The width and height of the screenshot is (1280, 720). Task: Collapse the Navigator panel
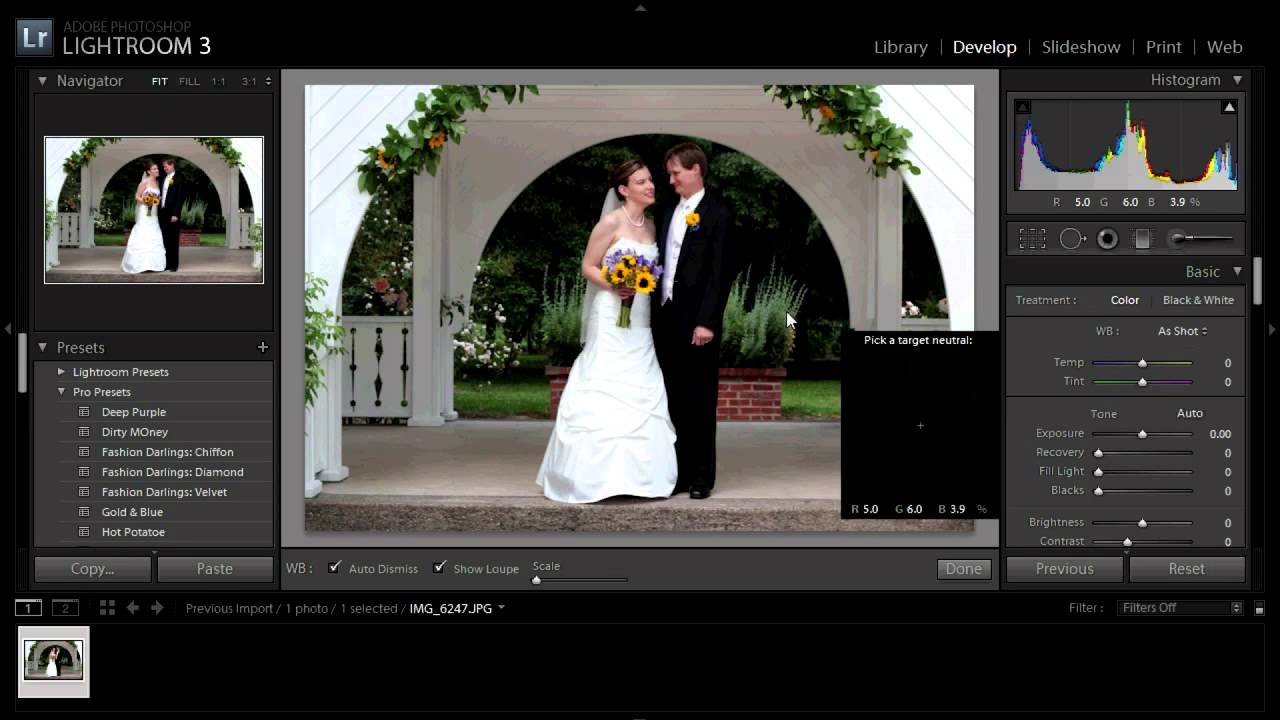click(43, 80)
